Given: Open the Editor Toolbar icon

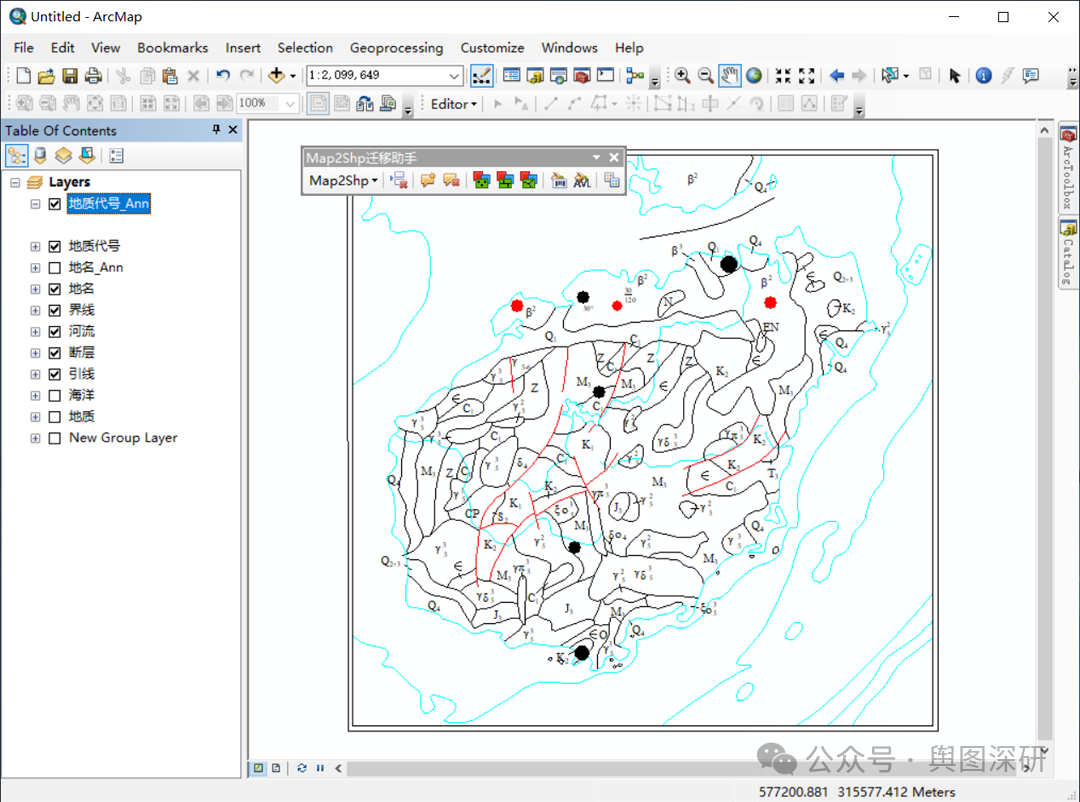Looking at the screenshot, I should pyautogui.click(x=481, y=76).
